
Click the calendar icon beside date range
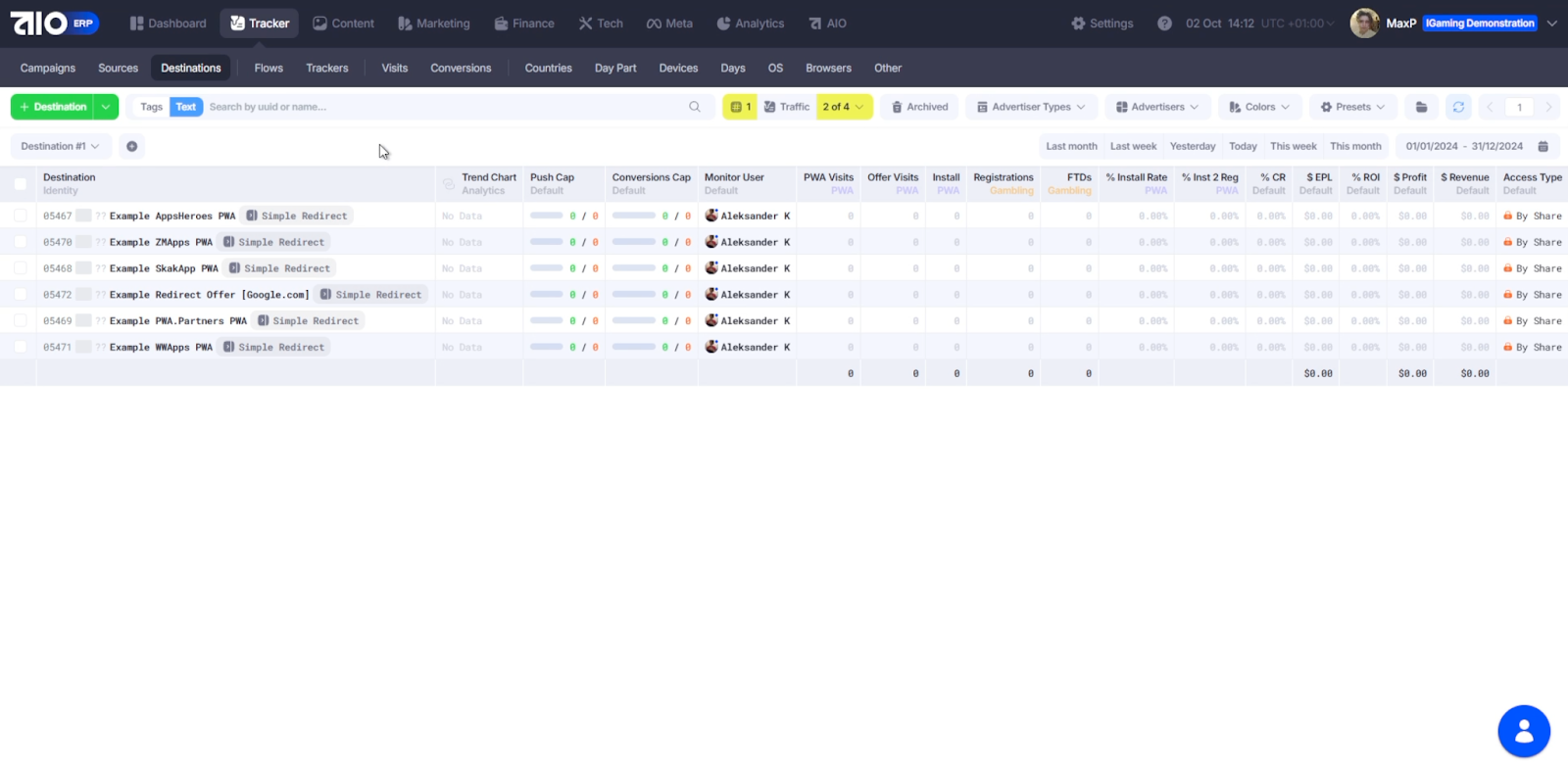[x=1543, y=146]
